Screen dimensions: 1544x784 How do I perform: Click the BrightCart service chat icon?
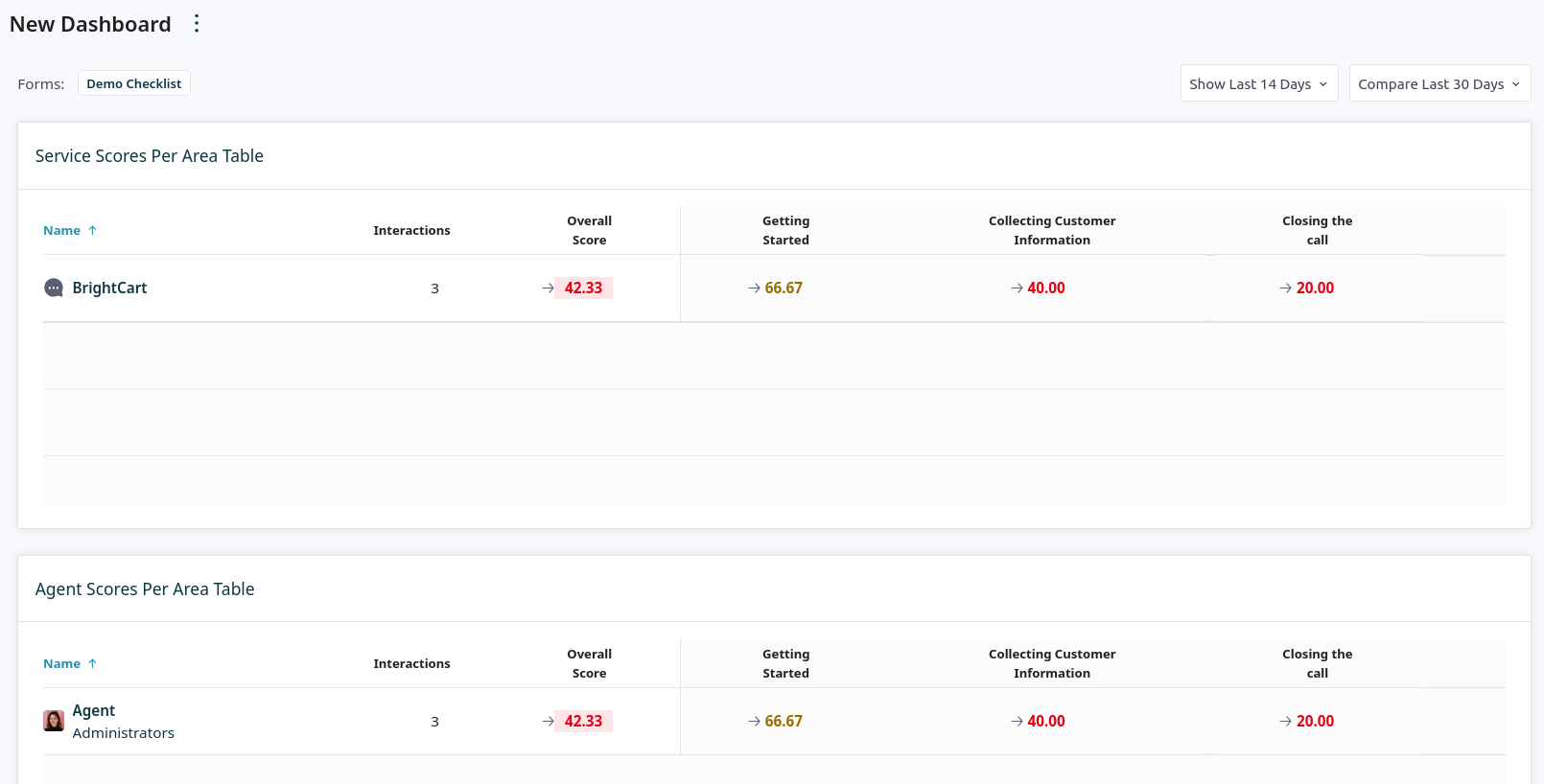[54, 288]
